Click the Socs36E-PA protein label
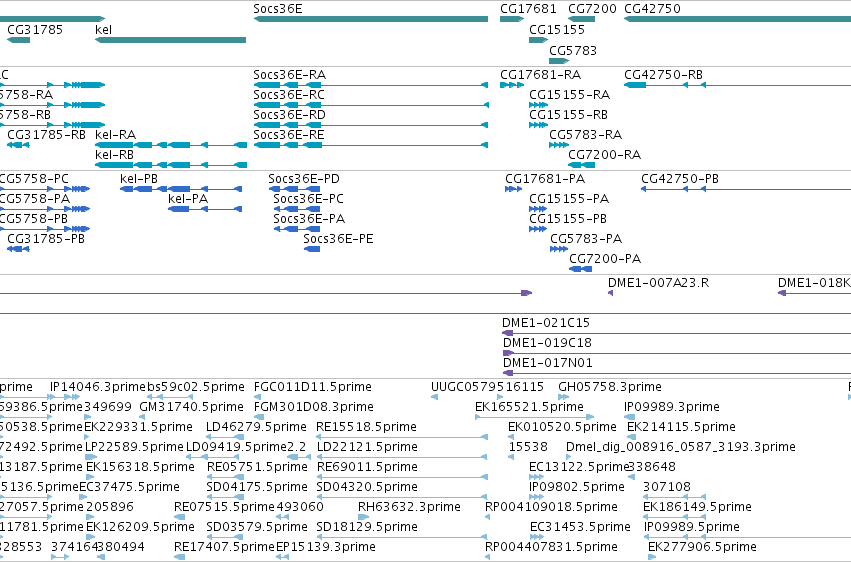Screen dimensions: 851x562 click(309, 219)
